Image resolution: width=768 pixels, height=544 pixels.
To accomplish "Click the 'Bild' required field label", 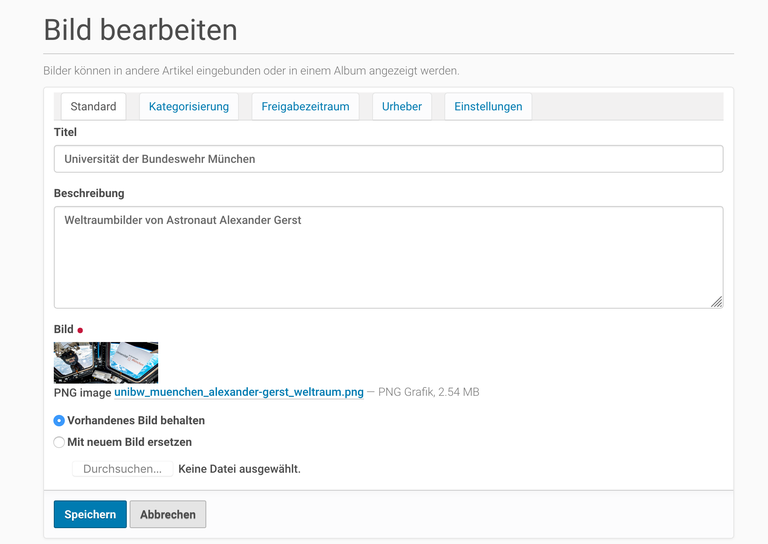I will (x=64, y=329).
